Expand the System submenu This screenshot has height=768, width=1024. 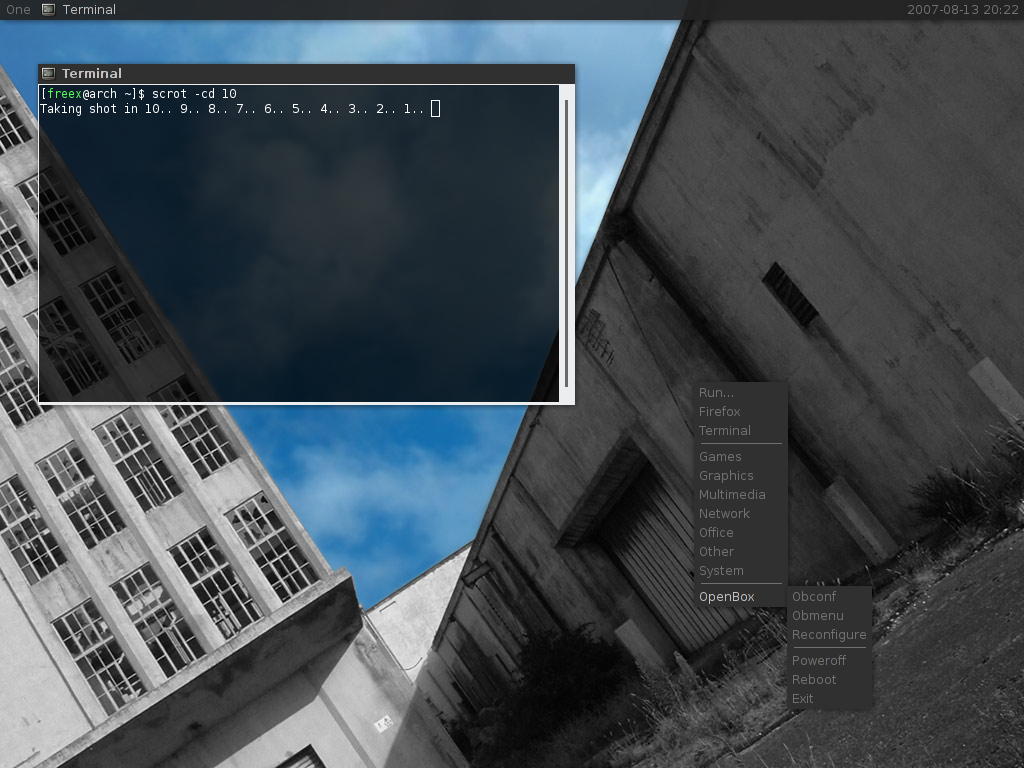coord(740,570)
